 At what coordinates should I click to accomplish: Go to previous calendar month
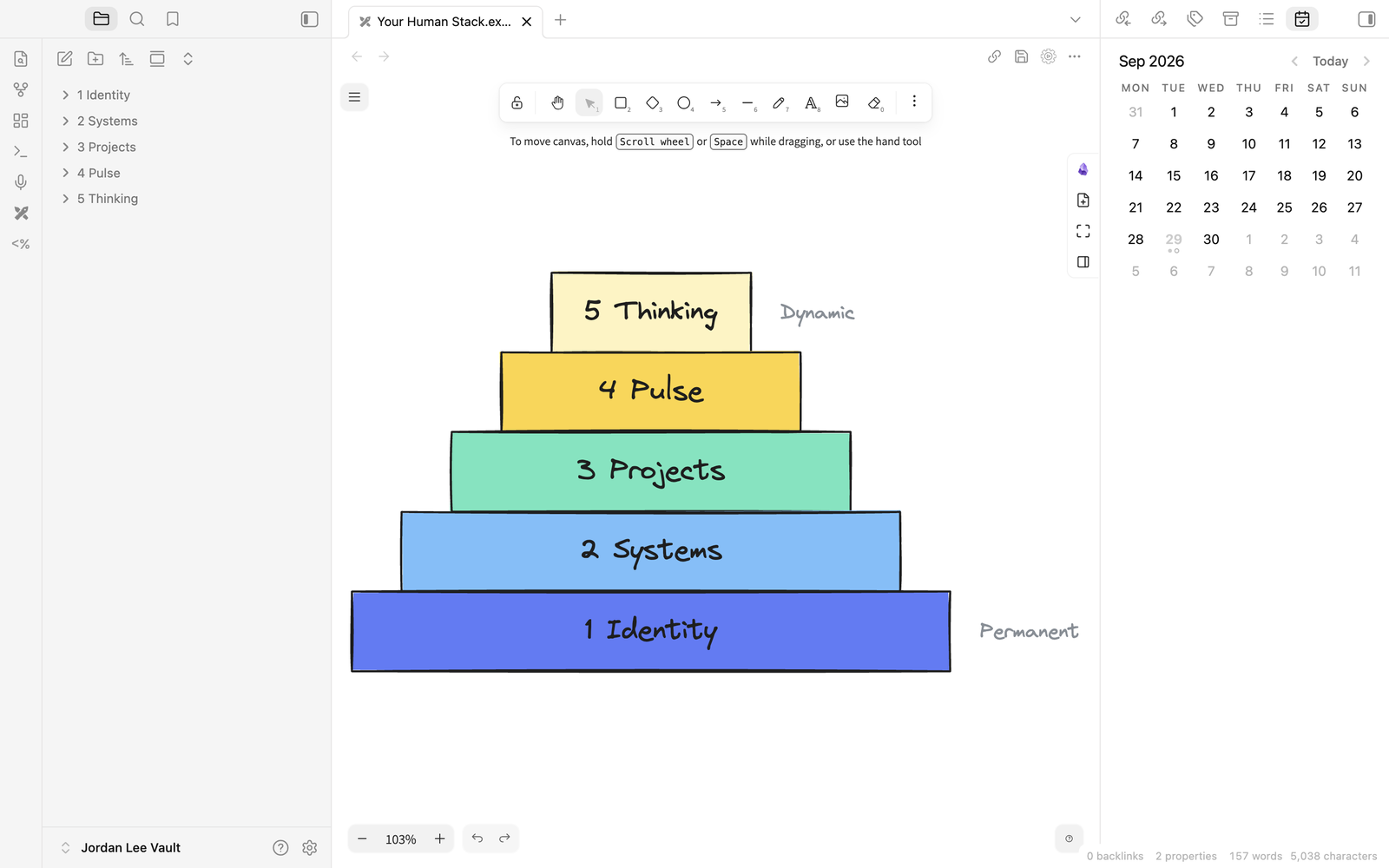[x=1294, y=61]
